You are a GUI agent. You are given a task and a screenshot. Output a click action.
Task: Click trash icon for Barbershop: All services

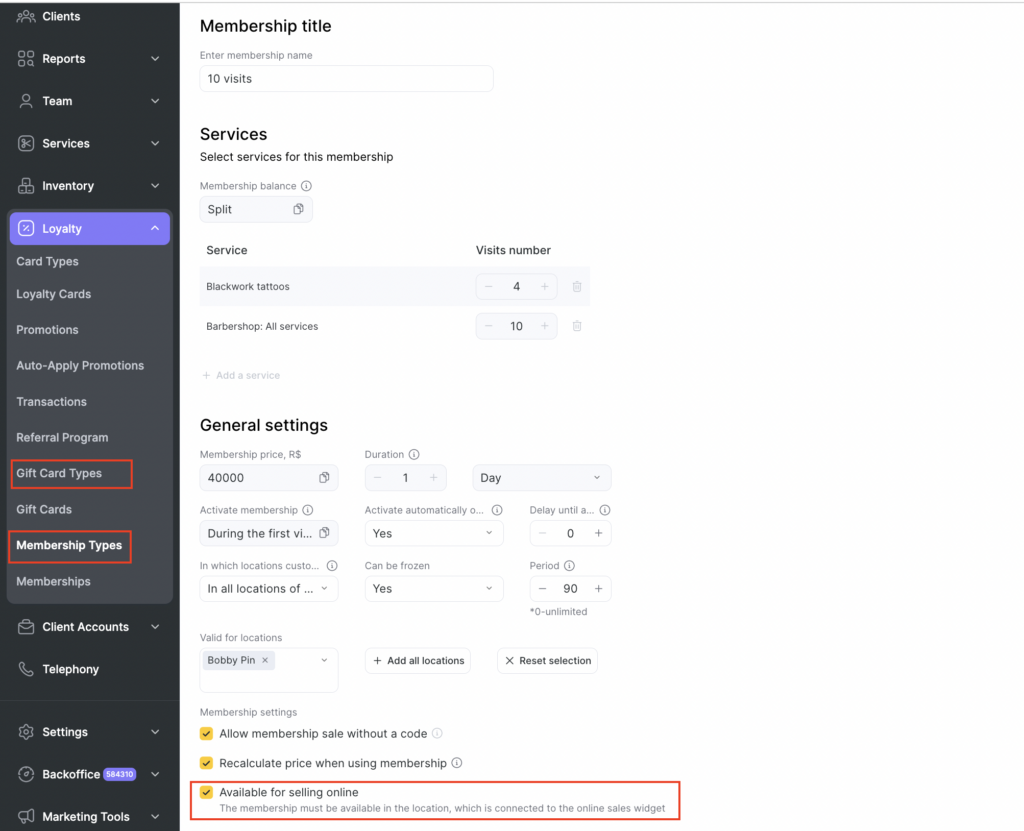point(577,326)
